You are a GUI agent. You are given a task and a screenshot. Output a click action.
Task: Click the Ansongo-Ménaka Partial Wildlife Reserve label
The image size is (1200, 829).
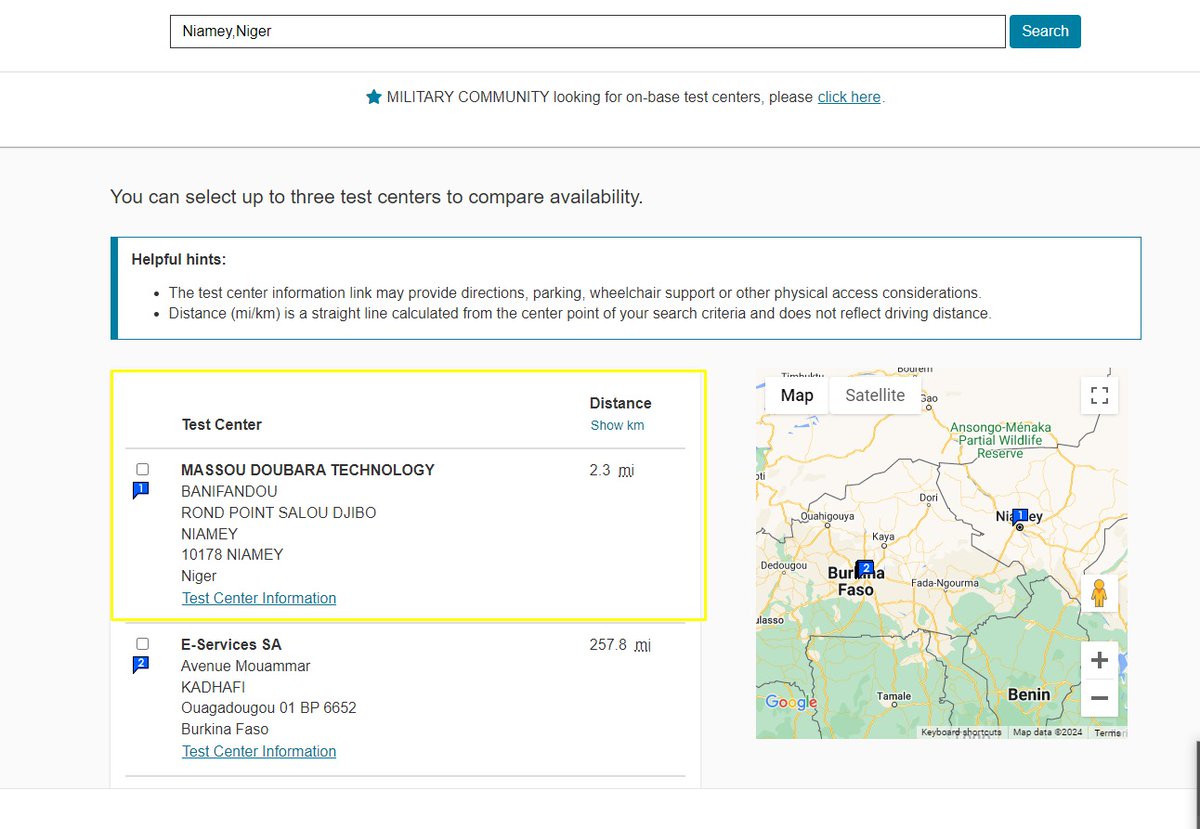click(1000, 440)
